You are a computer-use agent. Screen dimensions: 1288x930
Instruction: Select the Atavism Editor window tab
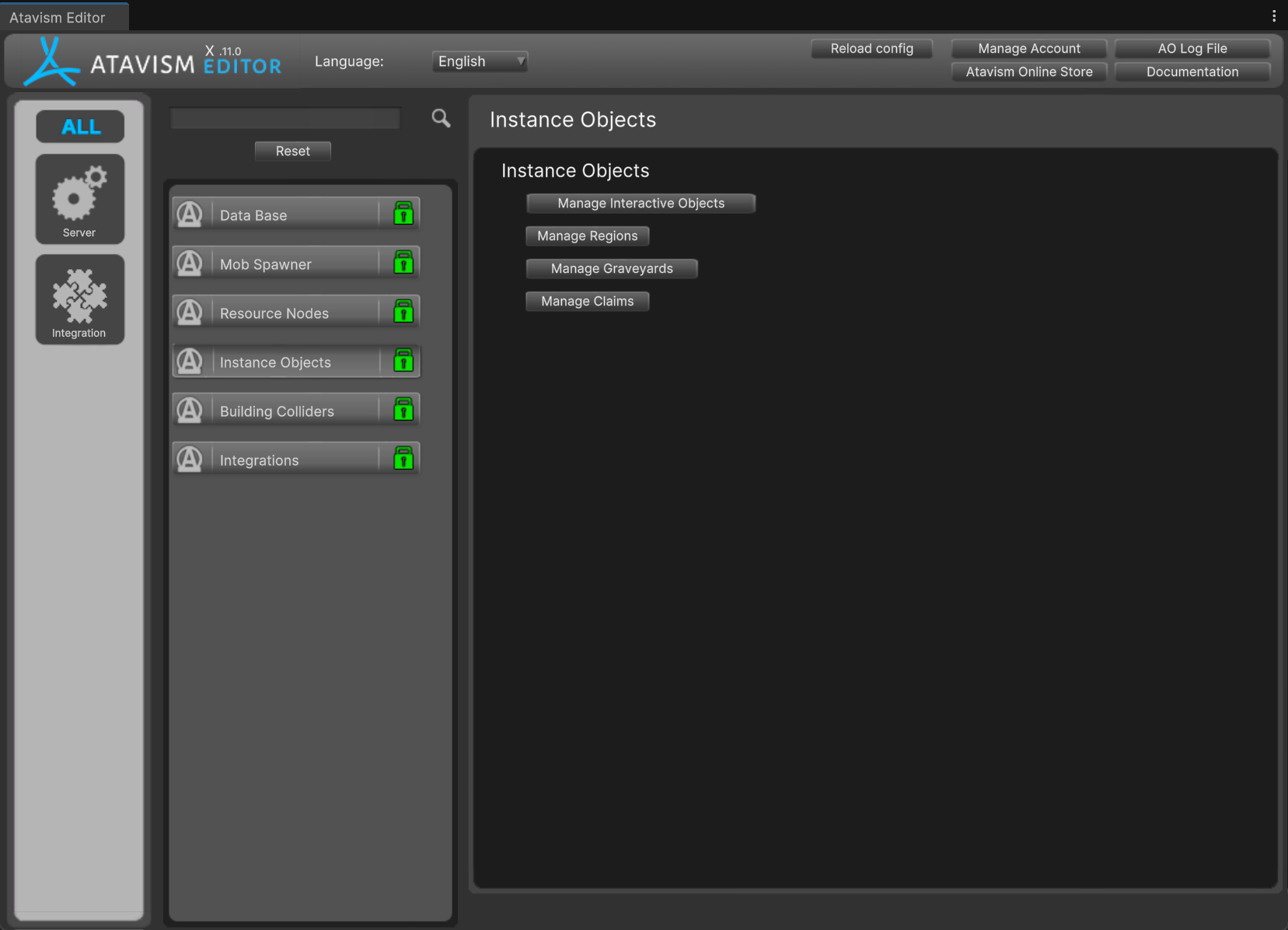[58, 17]
